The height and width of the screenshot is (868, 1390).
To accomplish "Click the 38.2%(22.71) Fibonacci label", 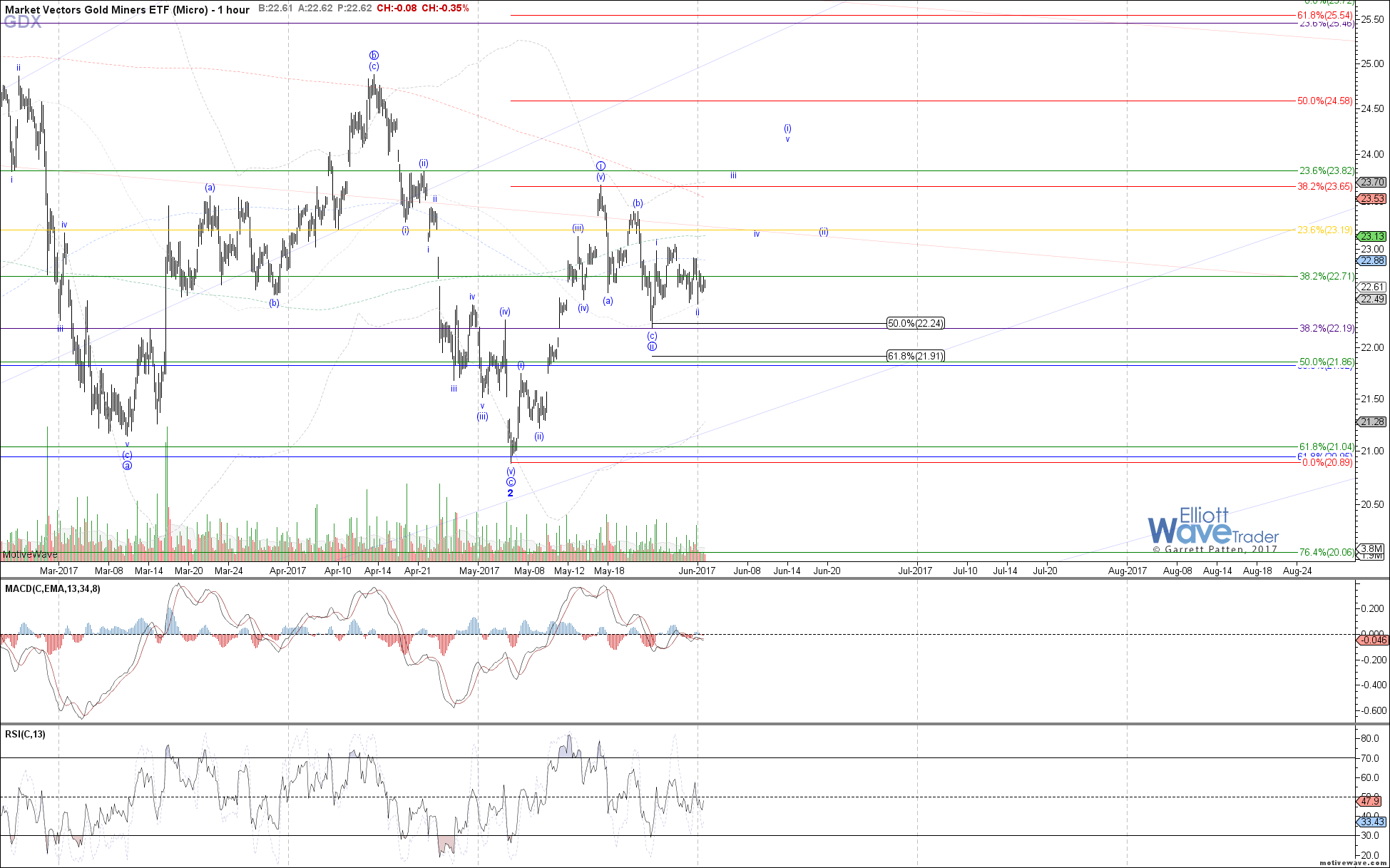I will coord(1327,276).
